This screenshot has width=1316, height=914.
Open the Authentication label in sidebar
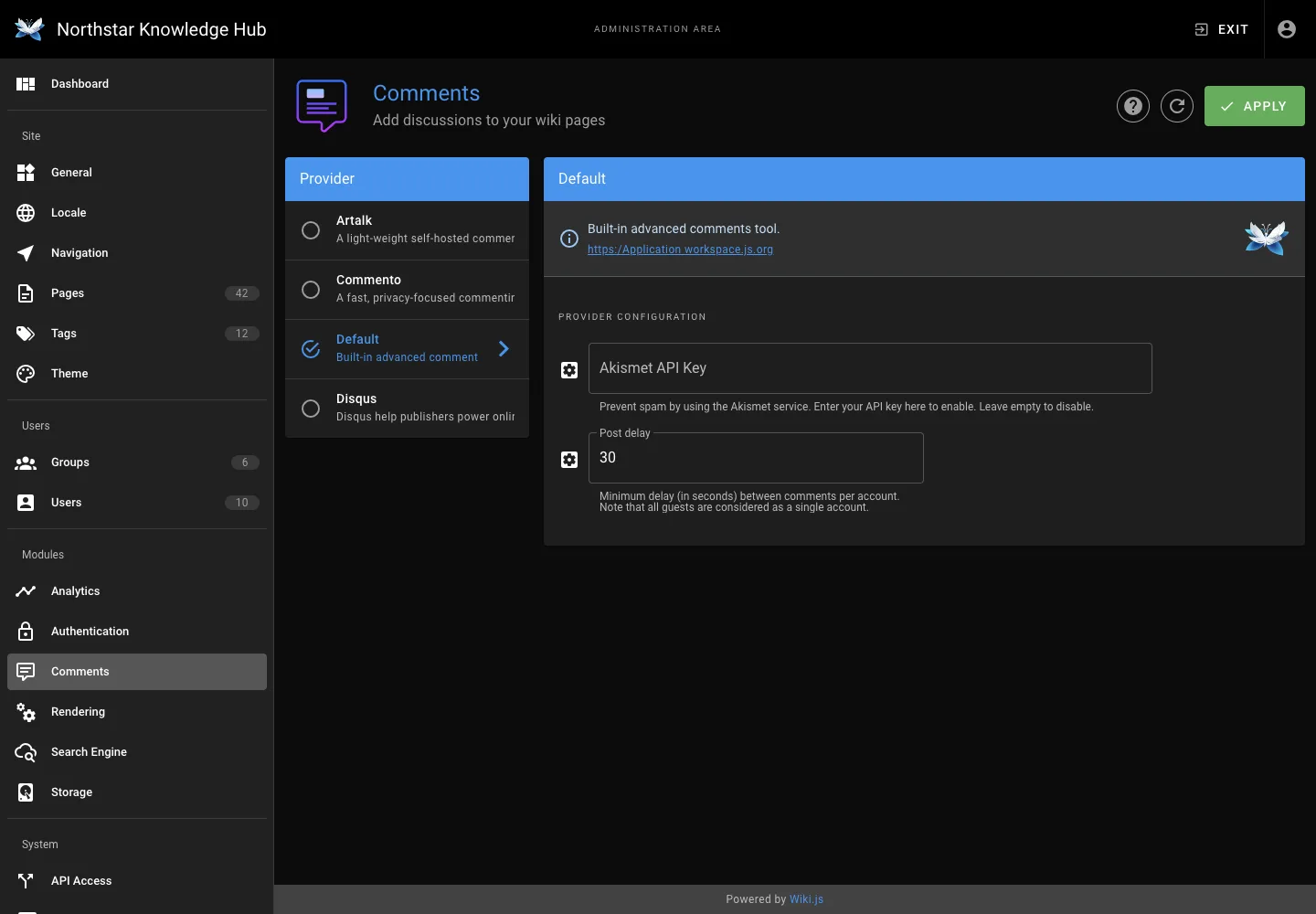click(x=90, y=632)
